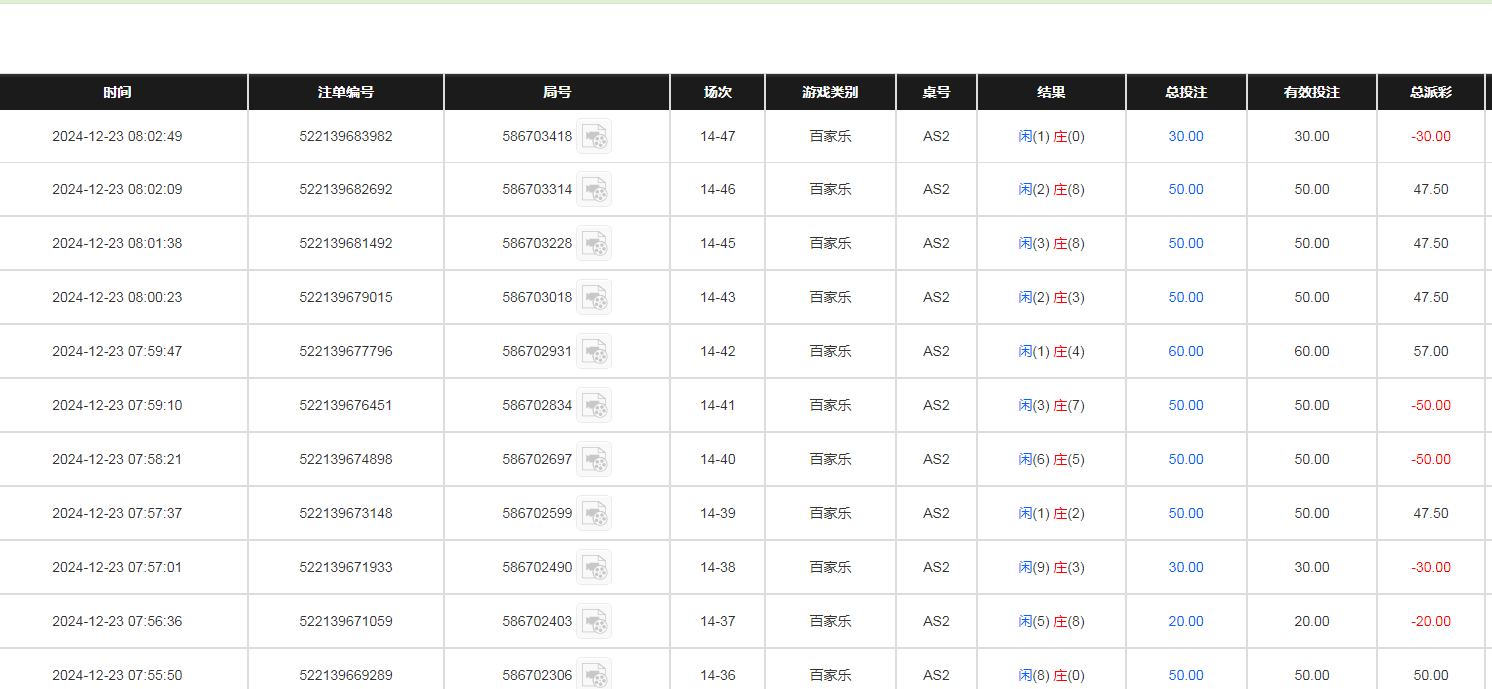Click video icon for round 586702834

pos(594,406)
